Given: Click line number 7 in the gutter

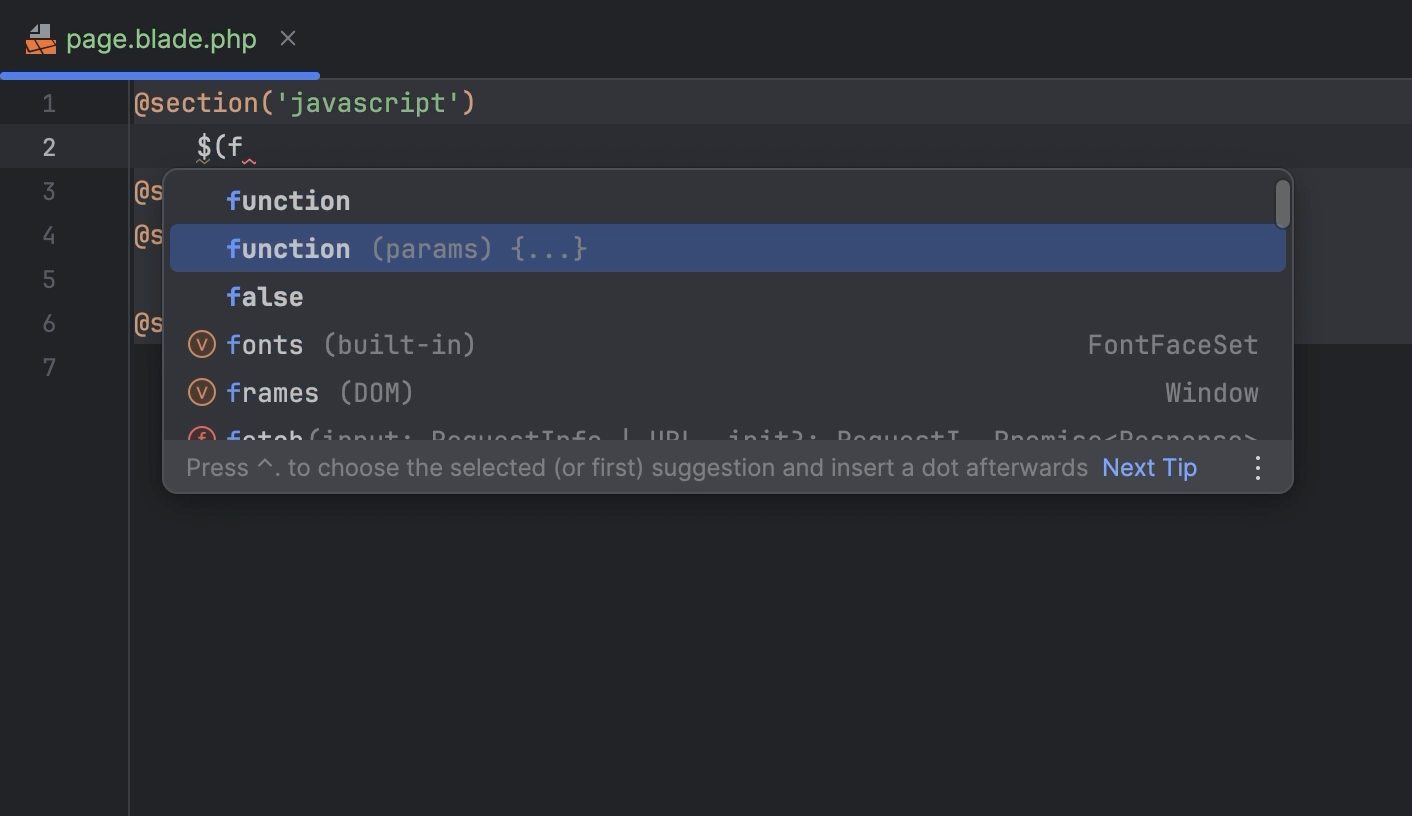Looking at the screenshot, I should click(49, 368).
